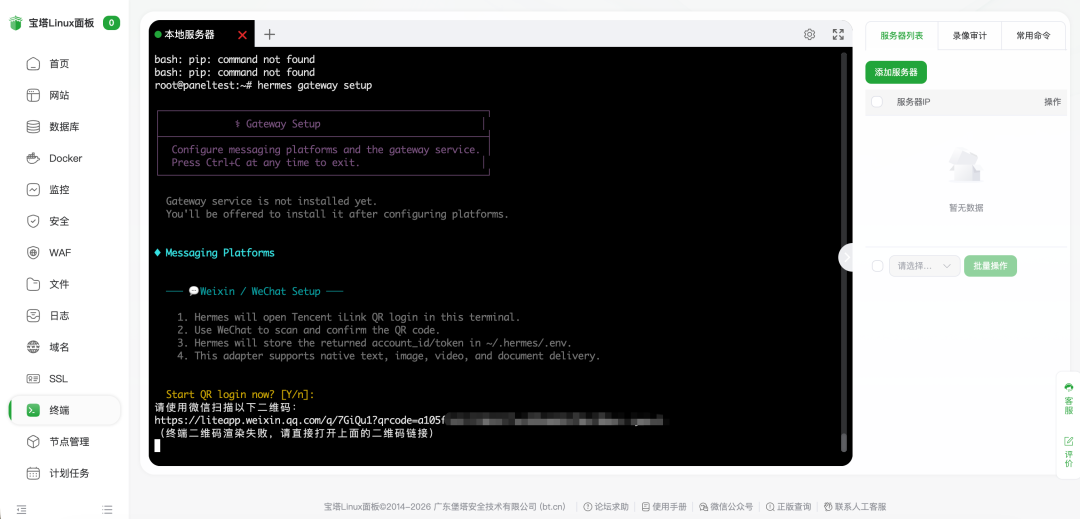The width and height of the screenshot is (1080, 519).
Task: Click the 广东堡塔安全技术有限公司 copyright text
Action: click(x=499, y=507)
